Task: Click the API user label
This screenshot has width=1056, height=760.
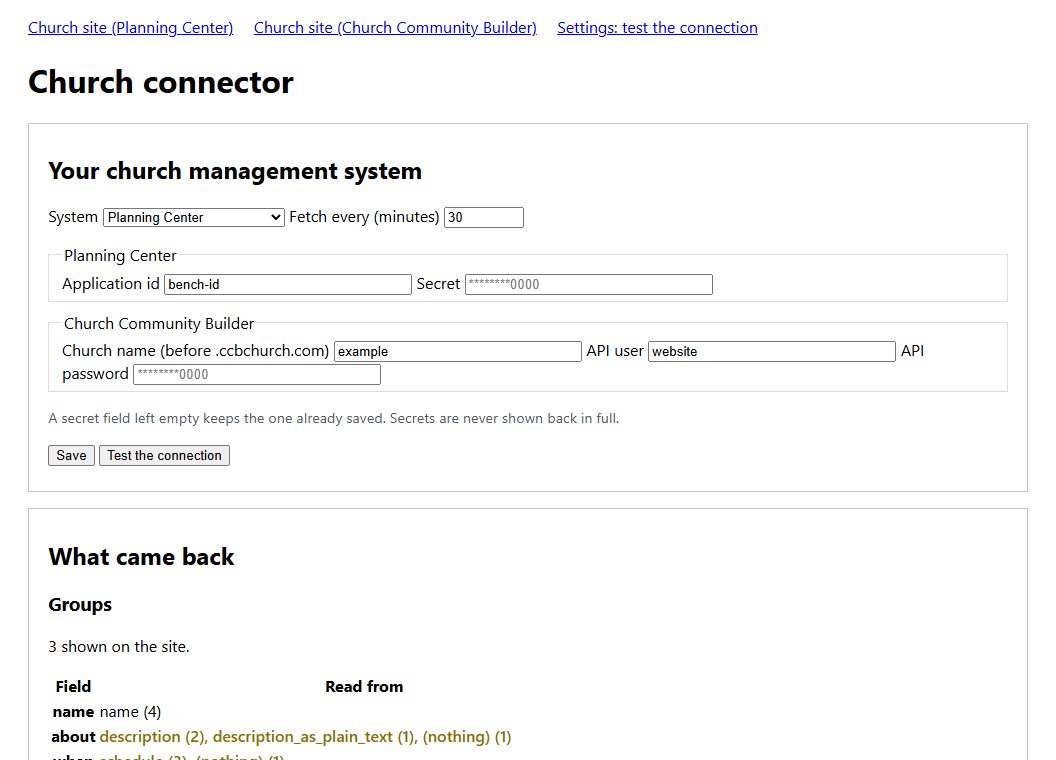Action: 615,351
